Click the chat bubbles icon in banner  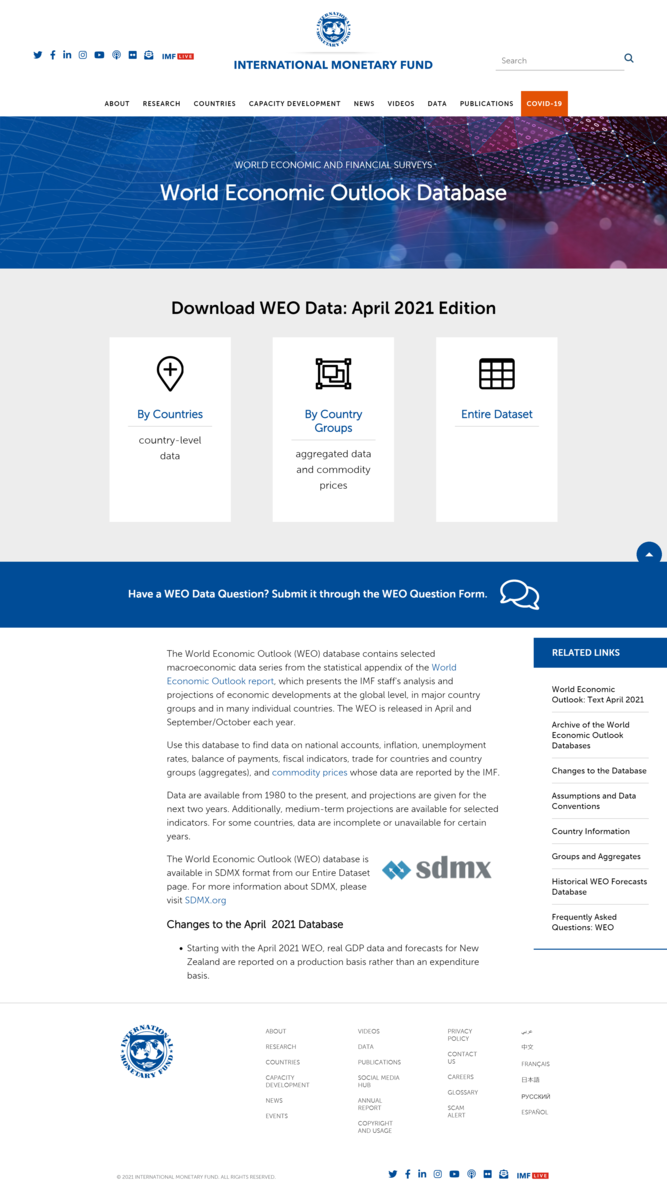(x=520, y=594)
